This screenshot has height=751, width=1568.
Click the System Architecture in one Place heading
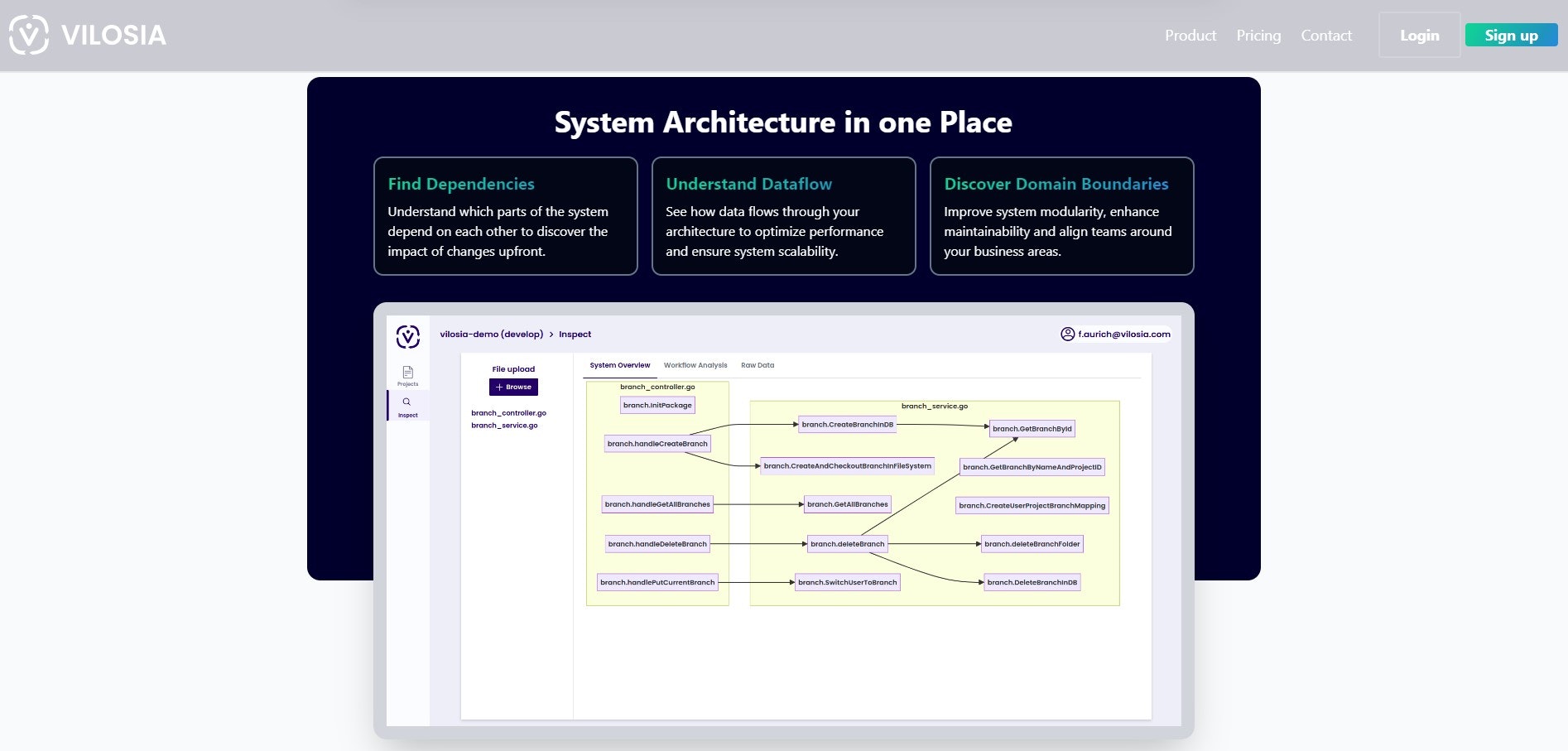pos(783,123)
